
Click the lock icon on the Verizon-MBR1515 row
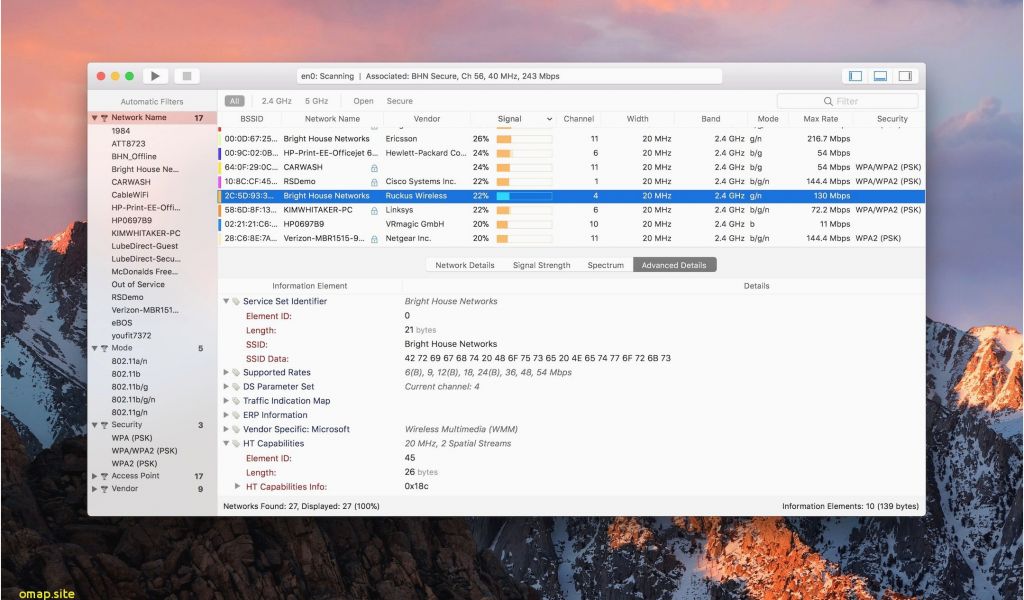(x=374, y=239)
